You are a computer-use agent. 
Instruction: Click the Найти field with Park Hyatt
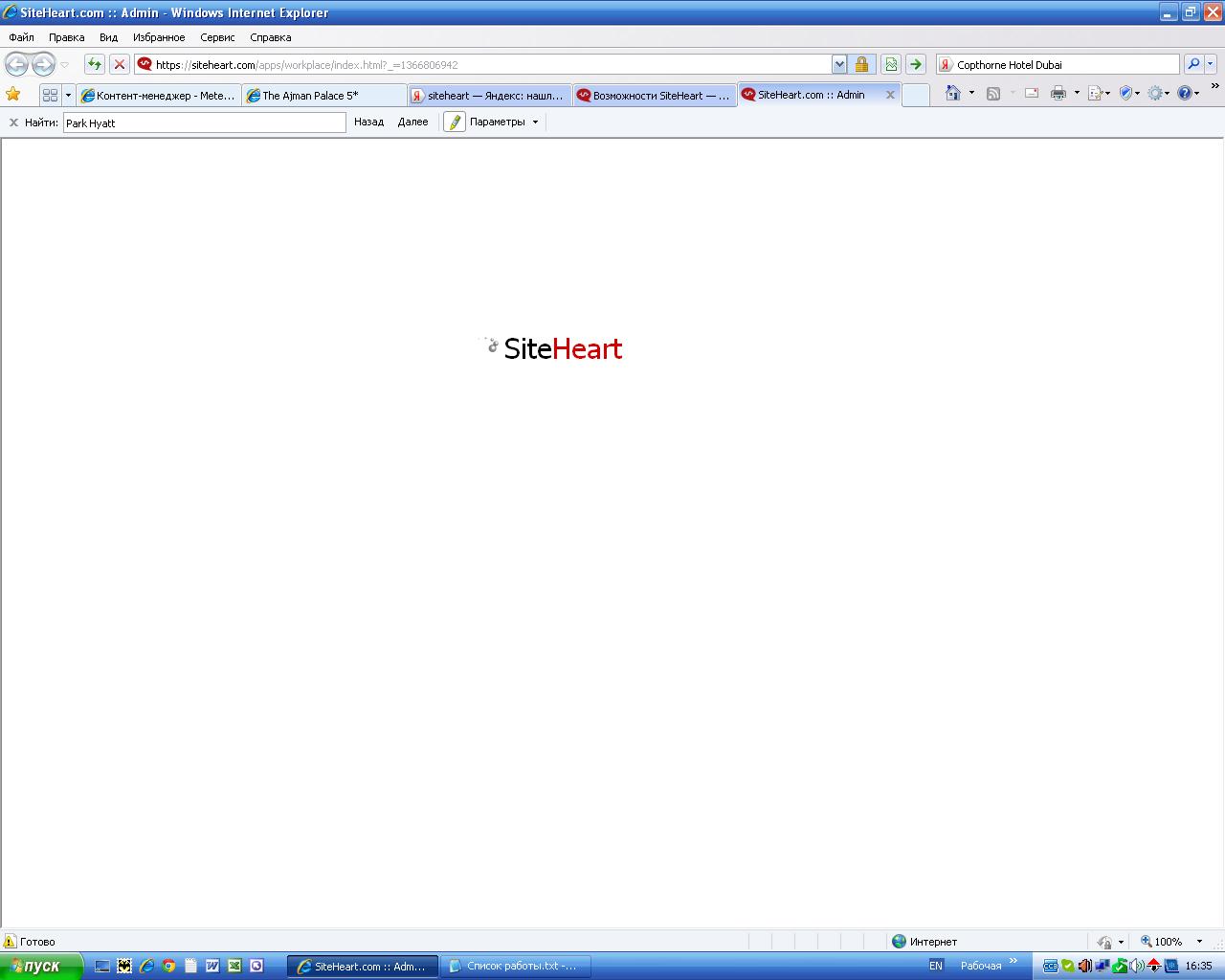click(x=204, y=122)
